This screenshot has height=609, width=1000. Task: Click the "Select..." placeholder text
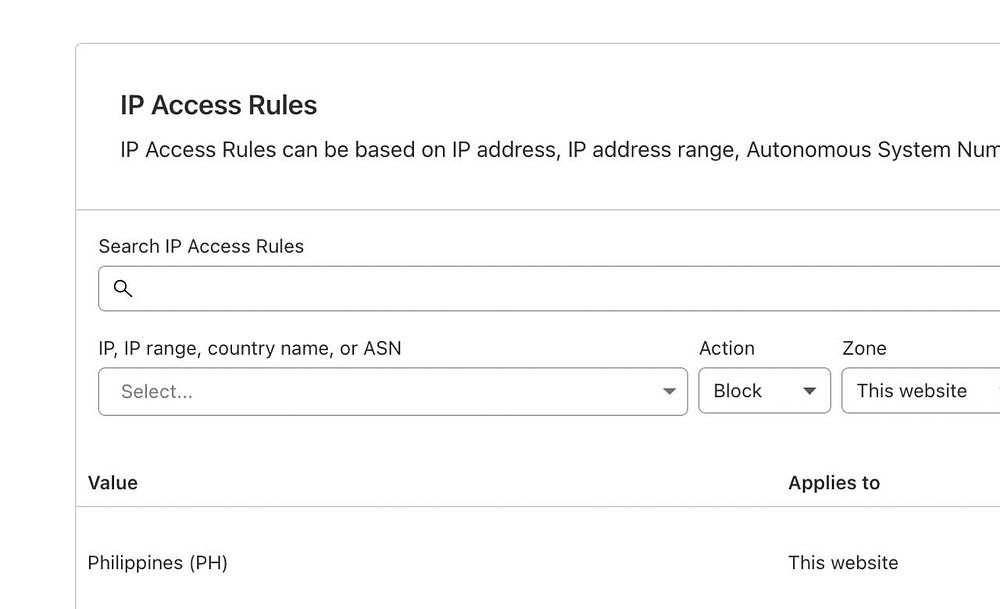157,392
